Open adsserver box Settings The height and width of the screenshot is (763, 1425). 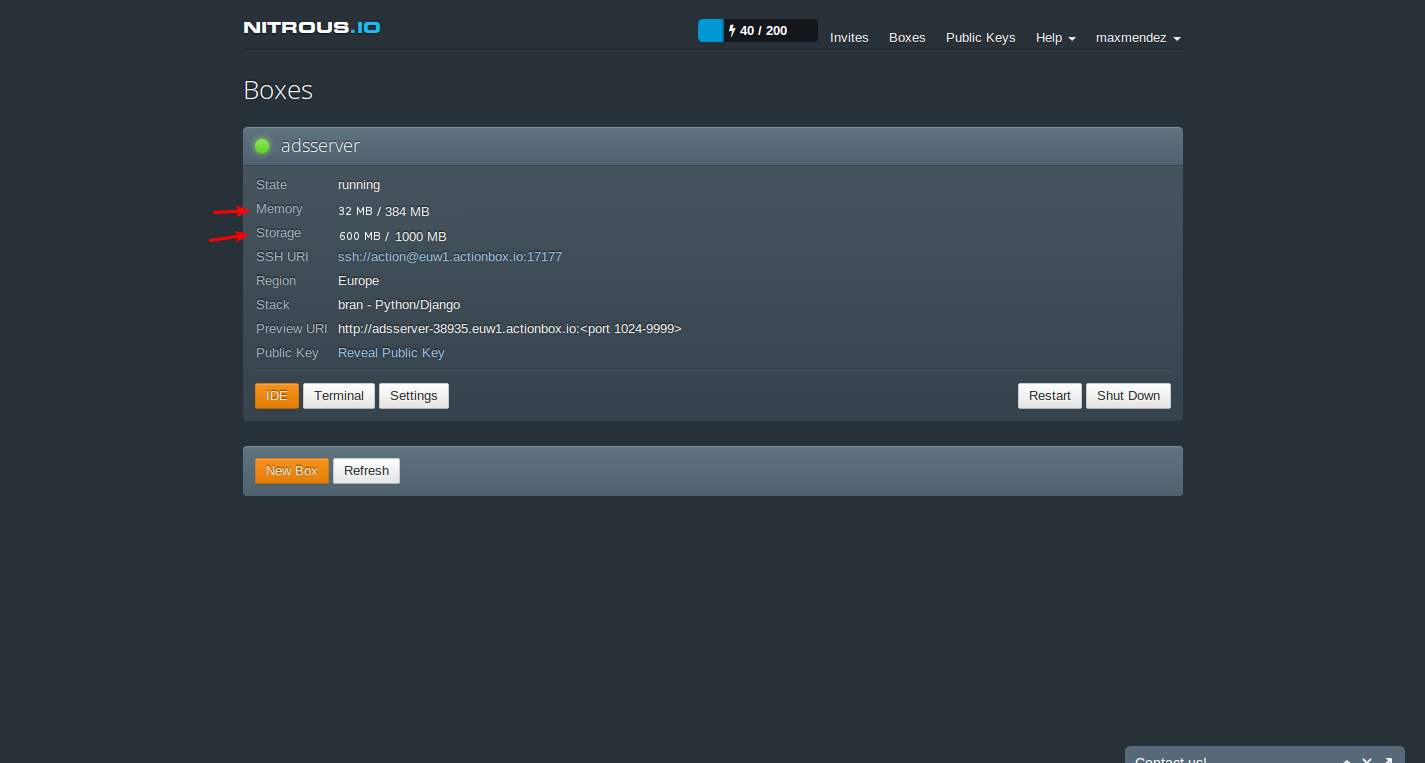[414, 396]
